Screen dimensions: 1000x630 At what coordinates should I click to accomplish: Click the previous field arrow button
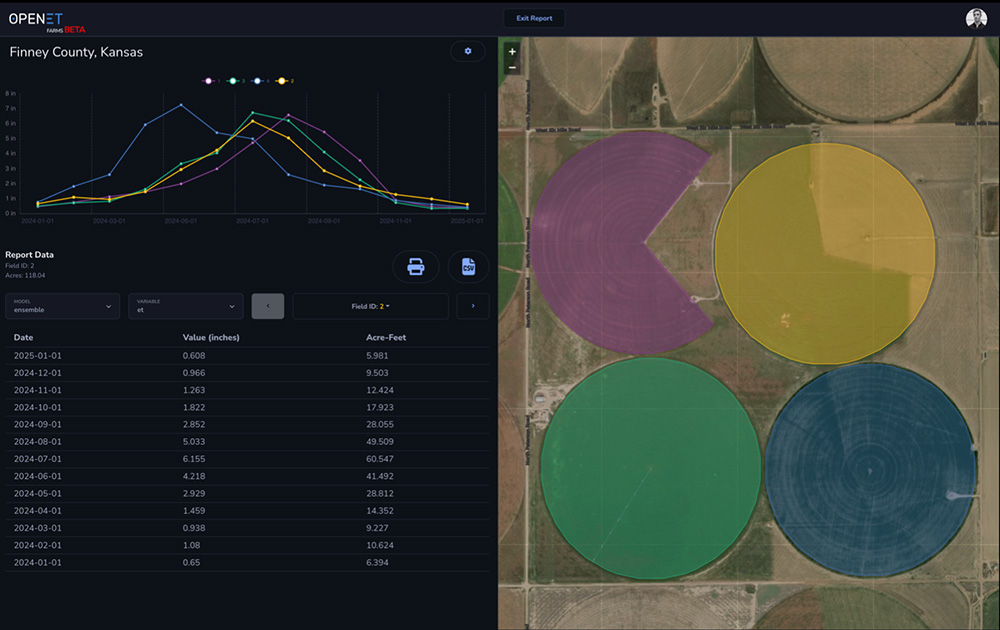[267, 306]
